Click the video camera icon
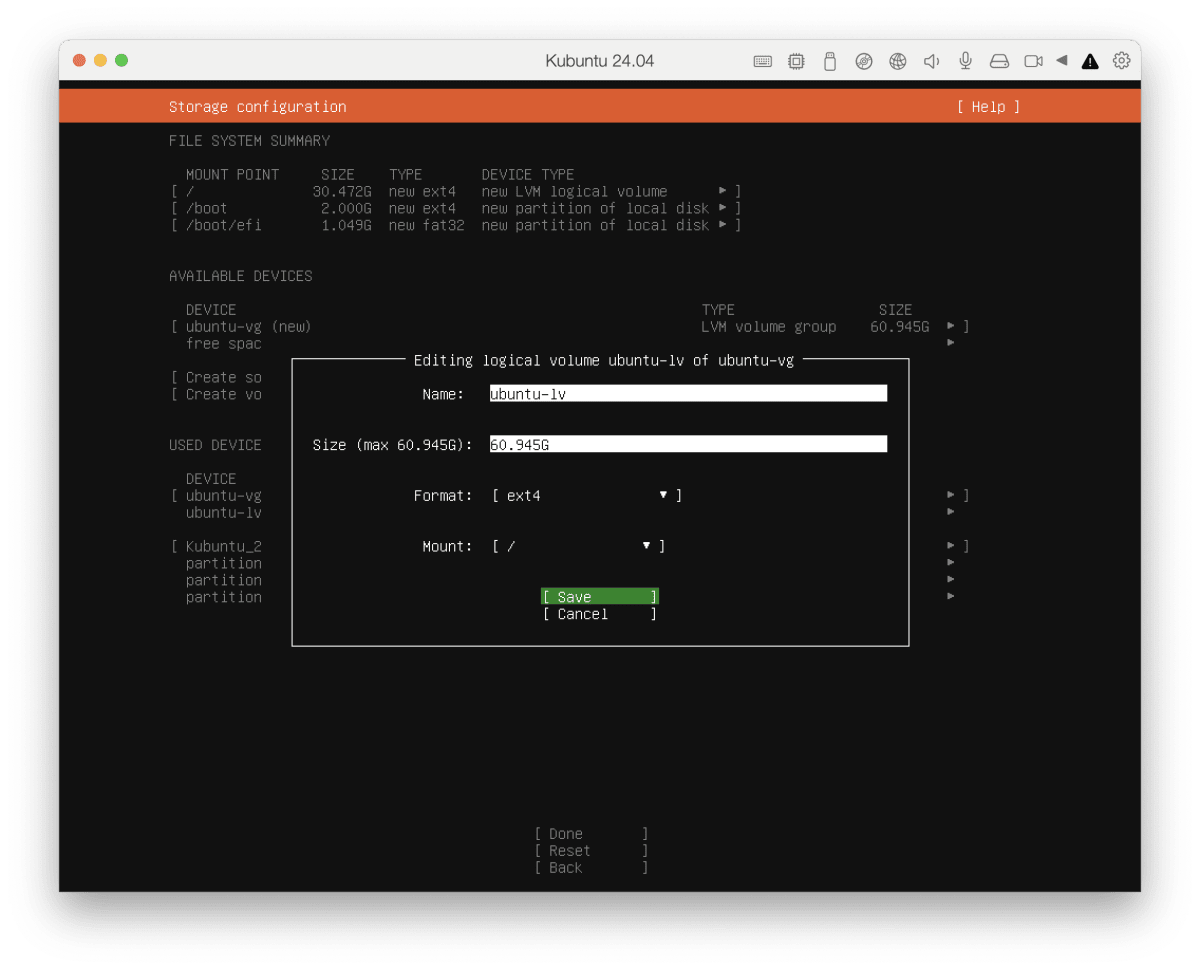 click(1033, 61)
